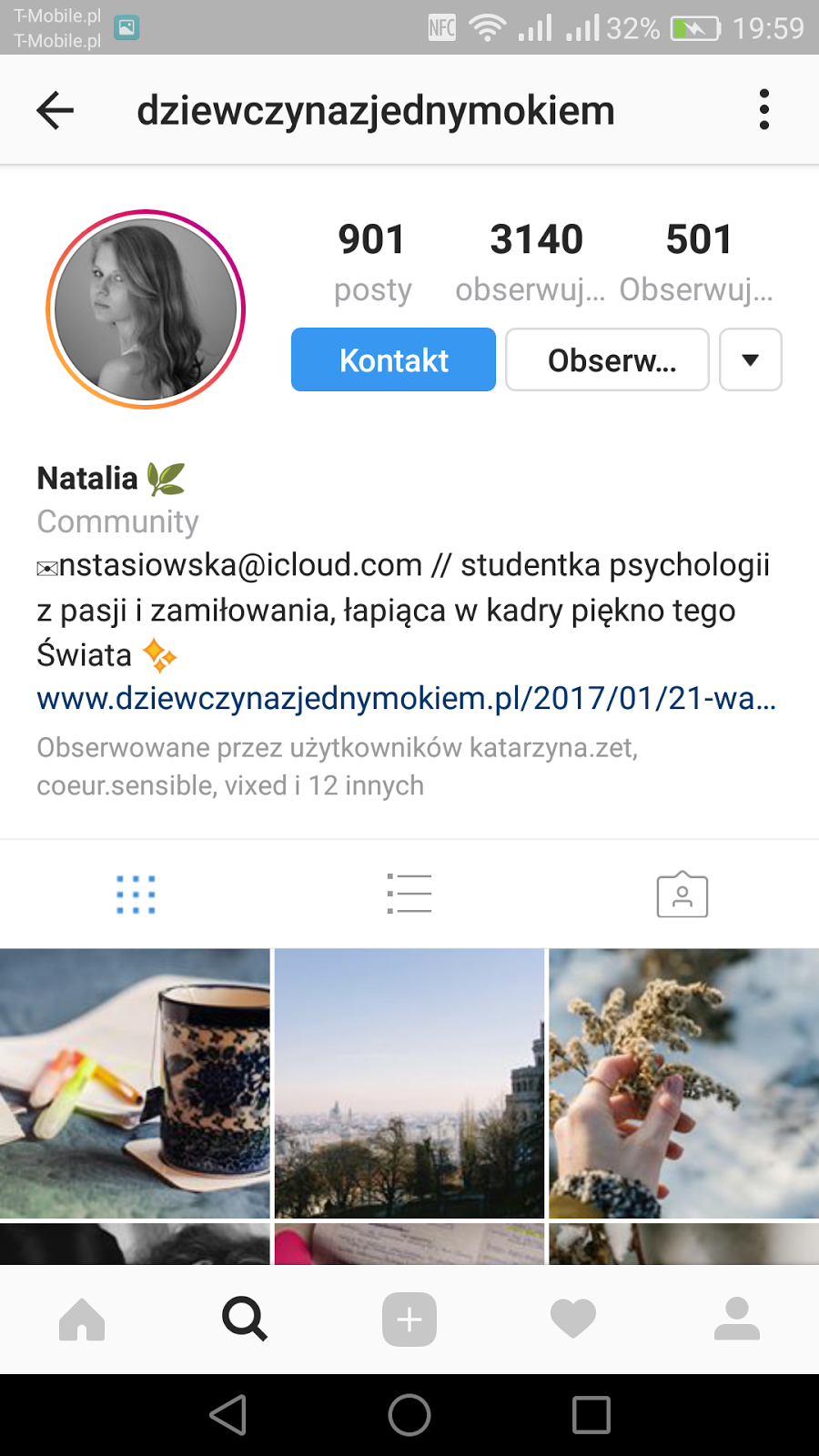This screenshot has width=819, height=1456.
Task: Tap the add new post plus icon
Action: pos(409,1319)
